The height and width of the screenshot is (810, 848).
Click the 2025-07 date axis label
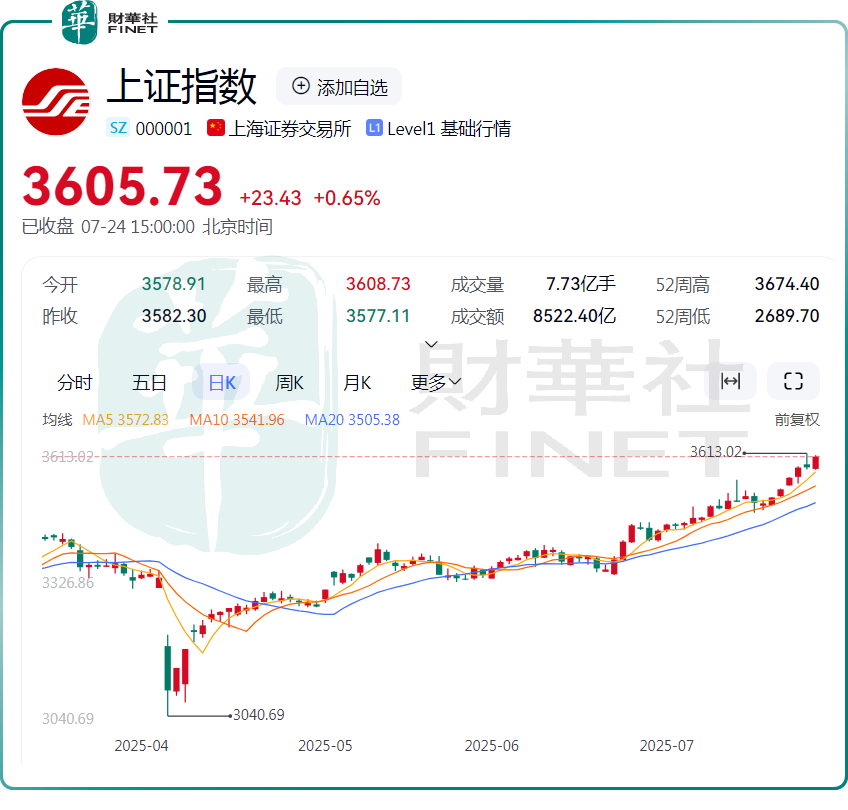(666, 746)
